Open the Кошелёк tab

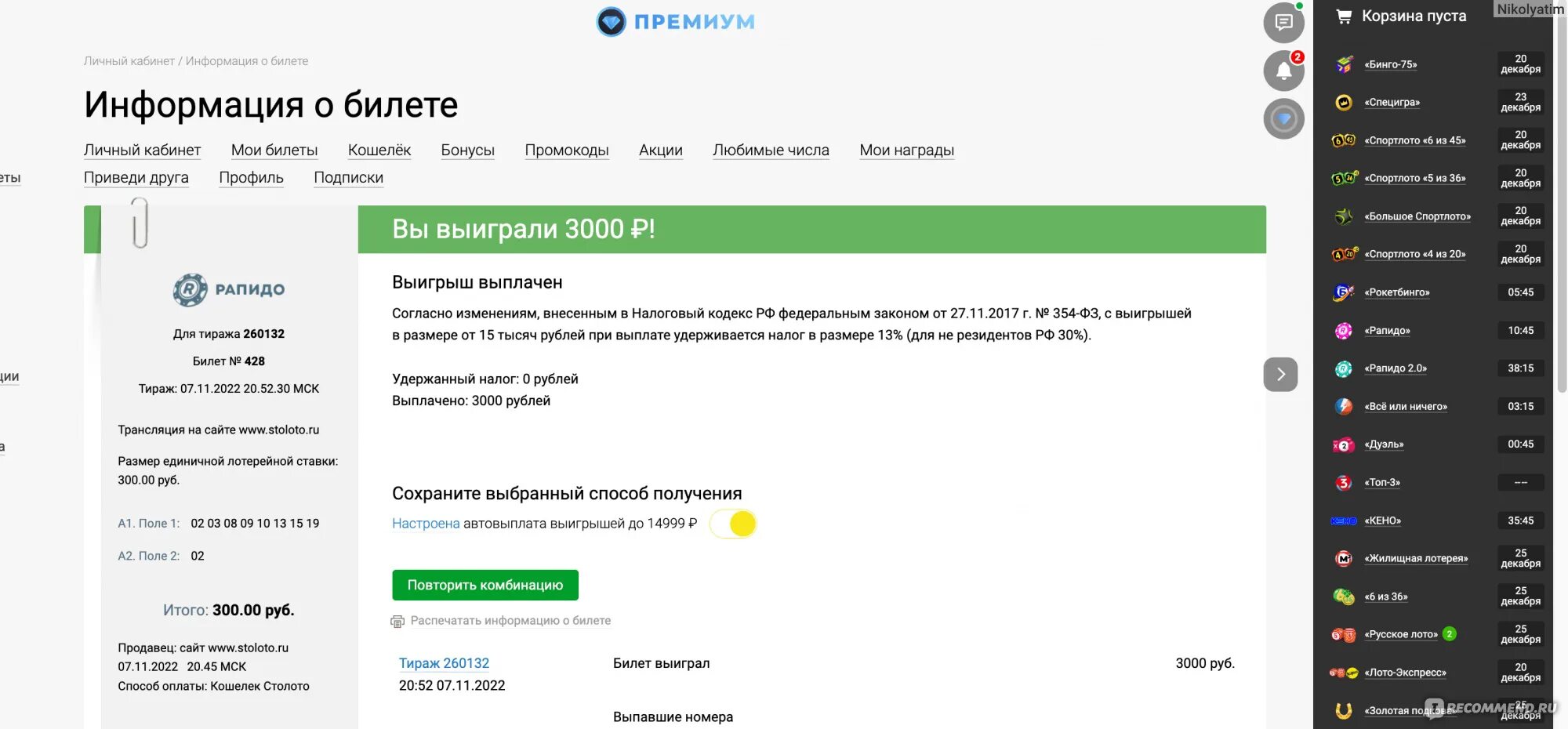[379, 150]
